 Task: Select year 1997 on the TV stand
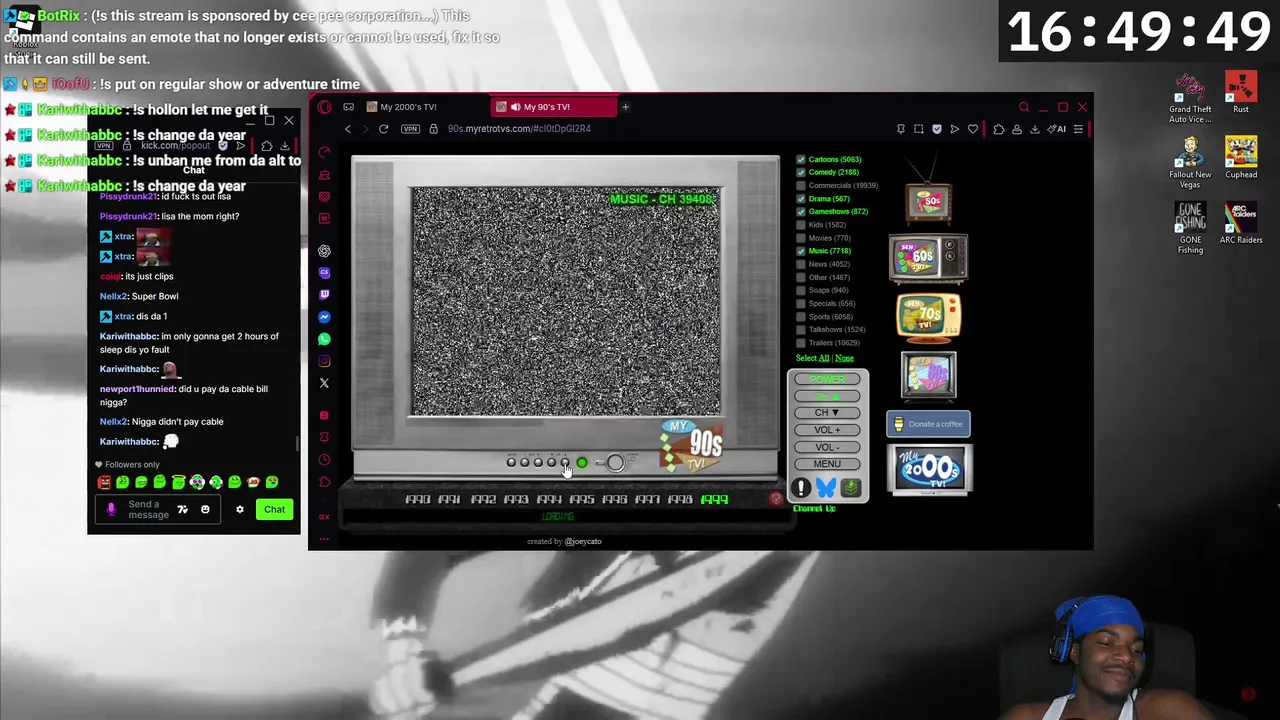648,499
